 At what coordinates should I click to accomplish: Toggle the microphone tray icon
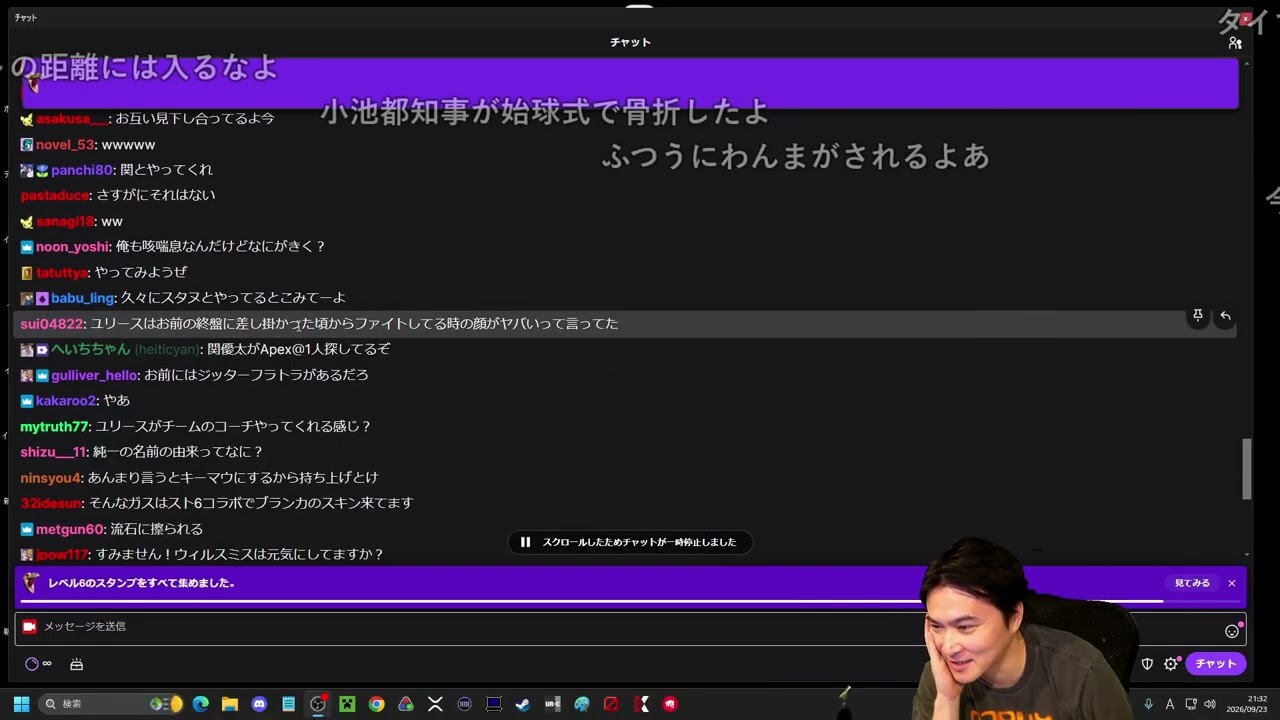point(1148,704)
